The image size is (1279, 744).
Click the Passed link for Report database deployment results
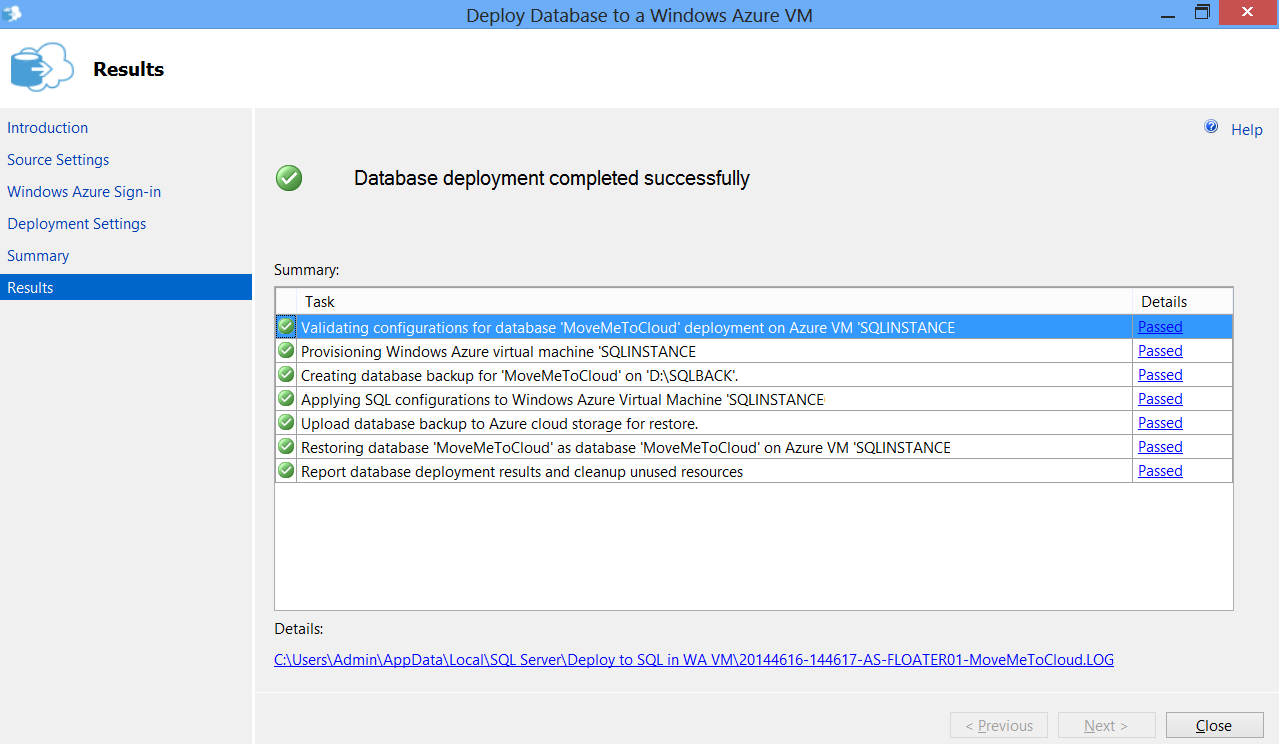[1160, 471]
